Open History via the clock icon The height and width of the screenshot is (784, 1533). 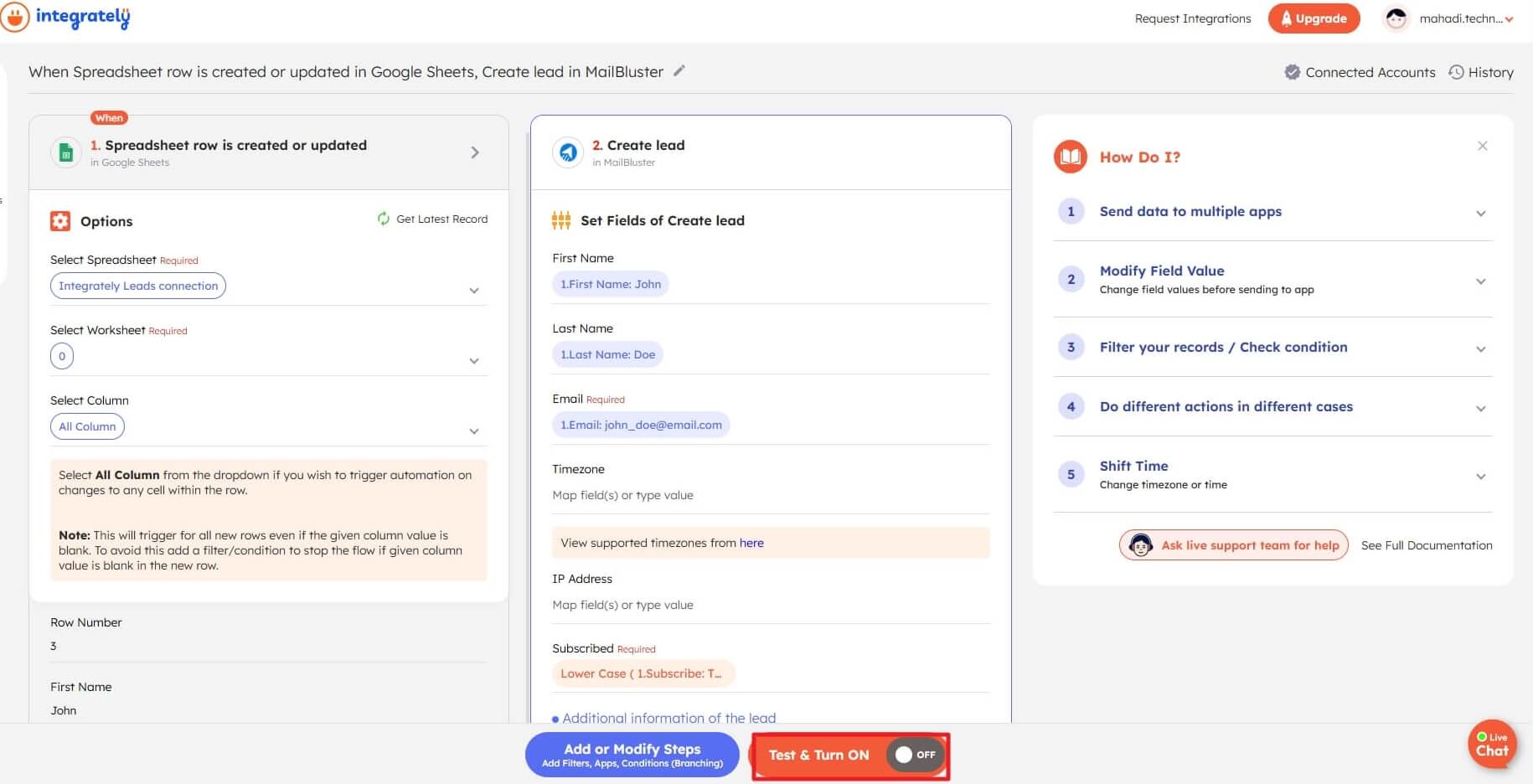(1457, 72)
